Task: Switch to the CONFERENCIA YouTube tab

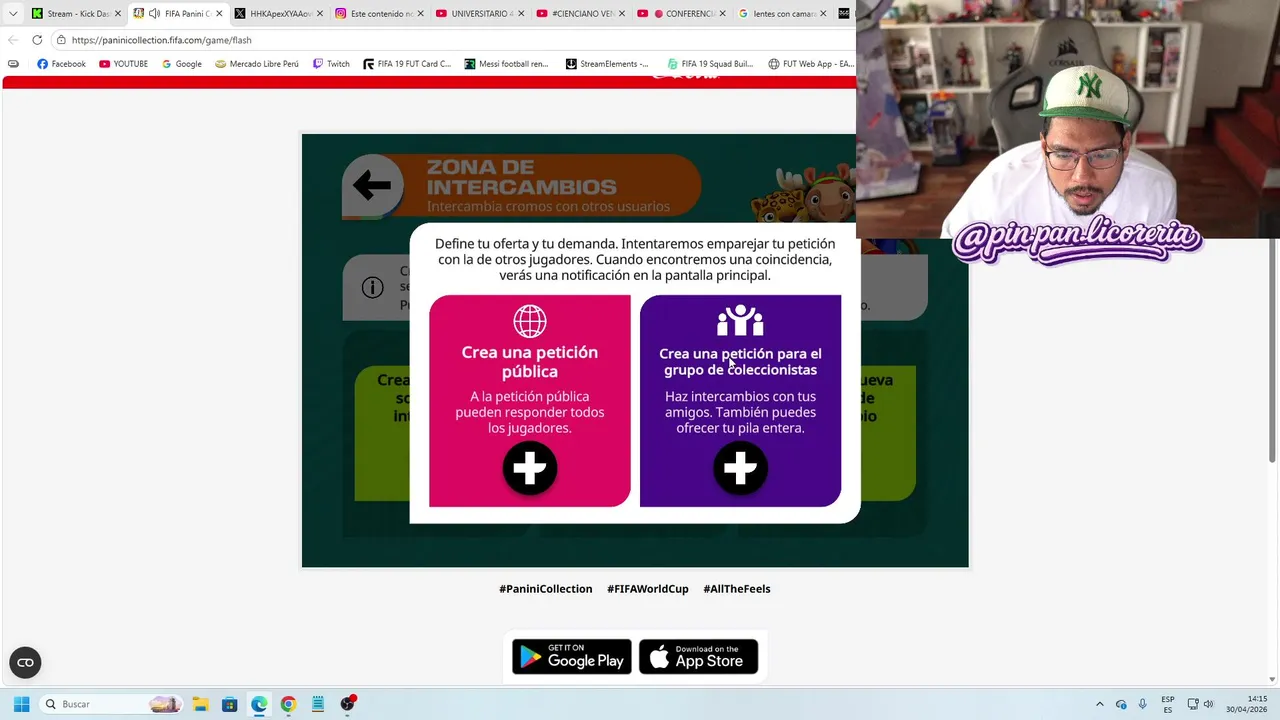Action: click(x=682, y=14)
